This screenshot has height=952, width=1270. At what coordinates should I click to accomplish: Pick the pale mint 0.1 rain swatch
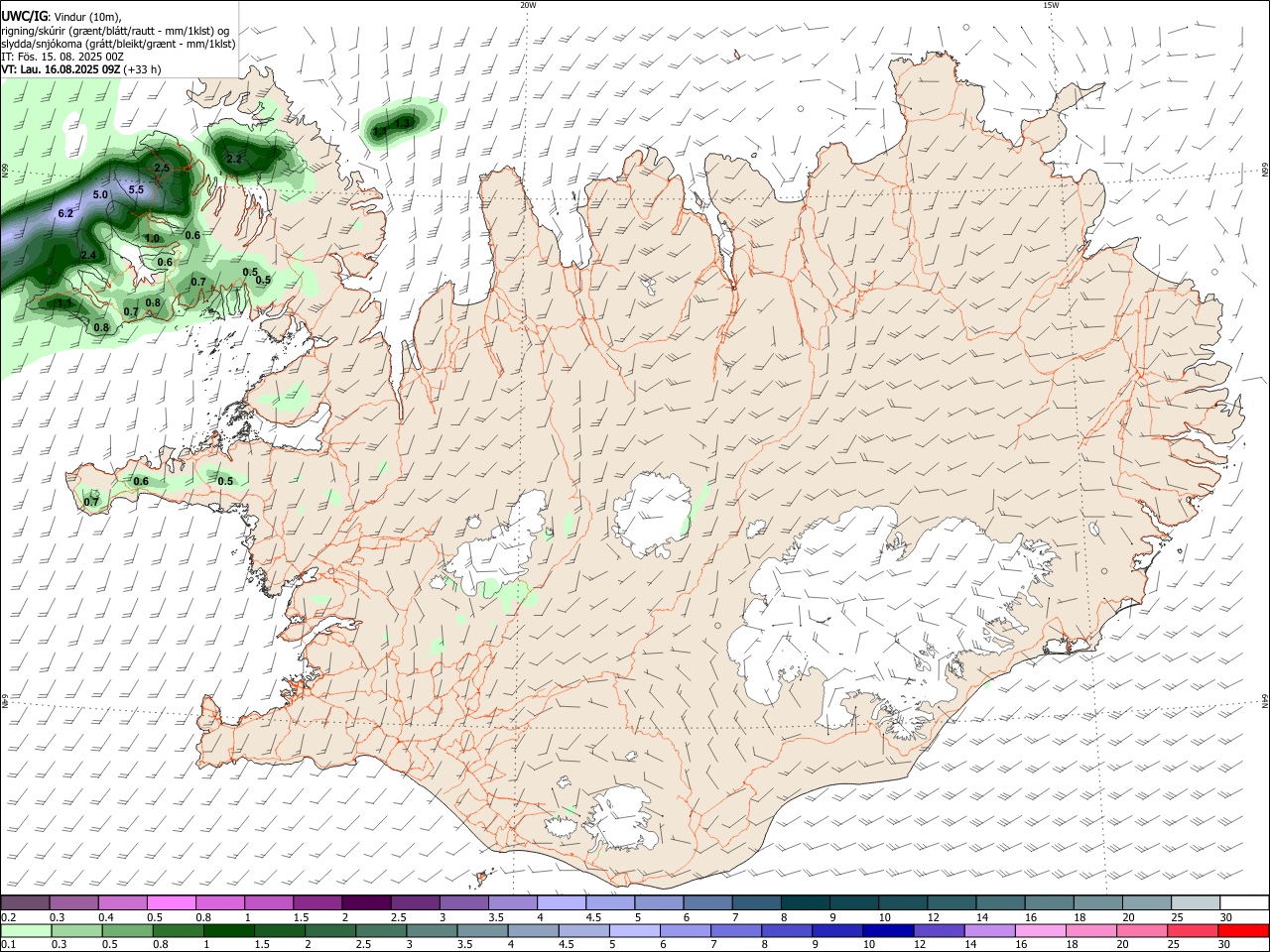[x=26, y=930]
